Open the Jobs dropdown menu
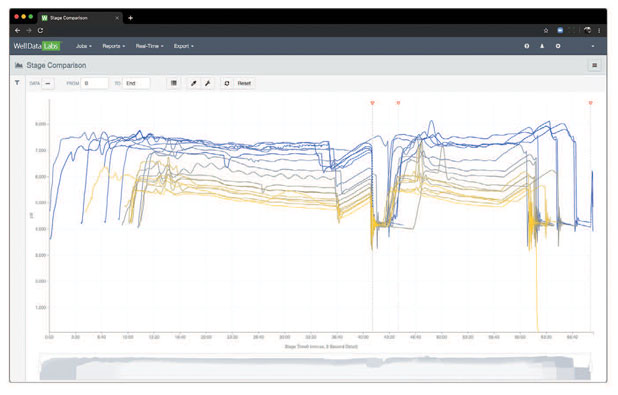 (84, 46)
